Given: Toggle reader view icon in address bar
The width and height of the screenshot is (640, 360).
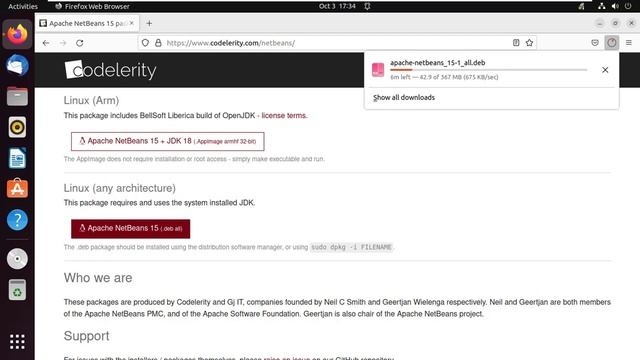Looking at the screenshot, I should point(516,42).
